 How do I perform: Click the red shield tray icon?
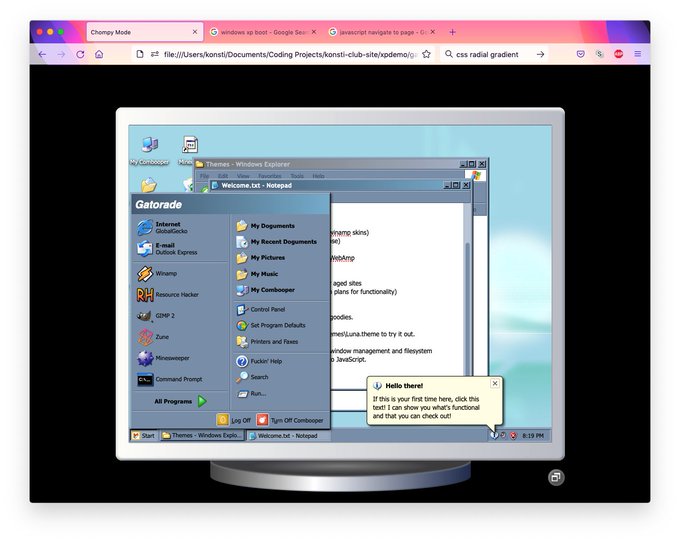point(513,436)
